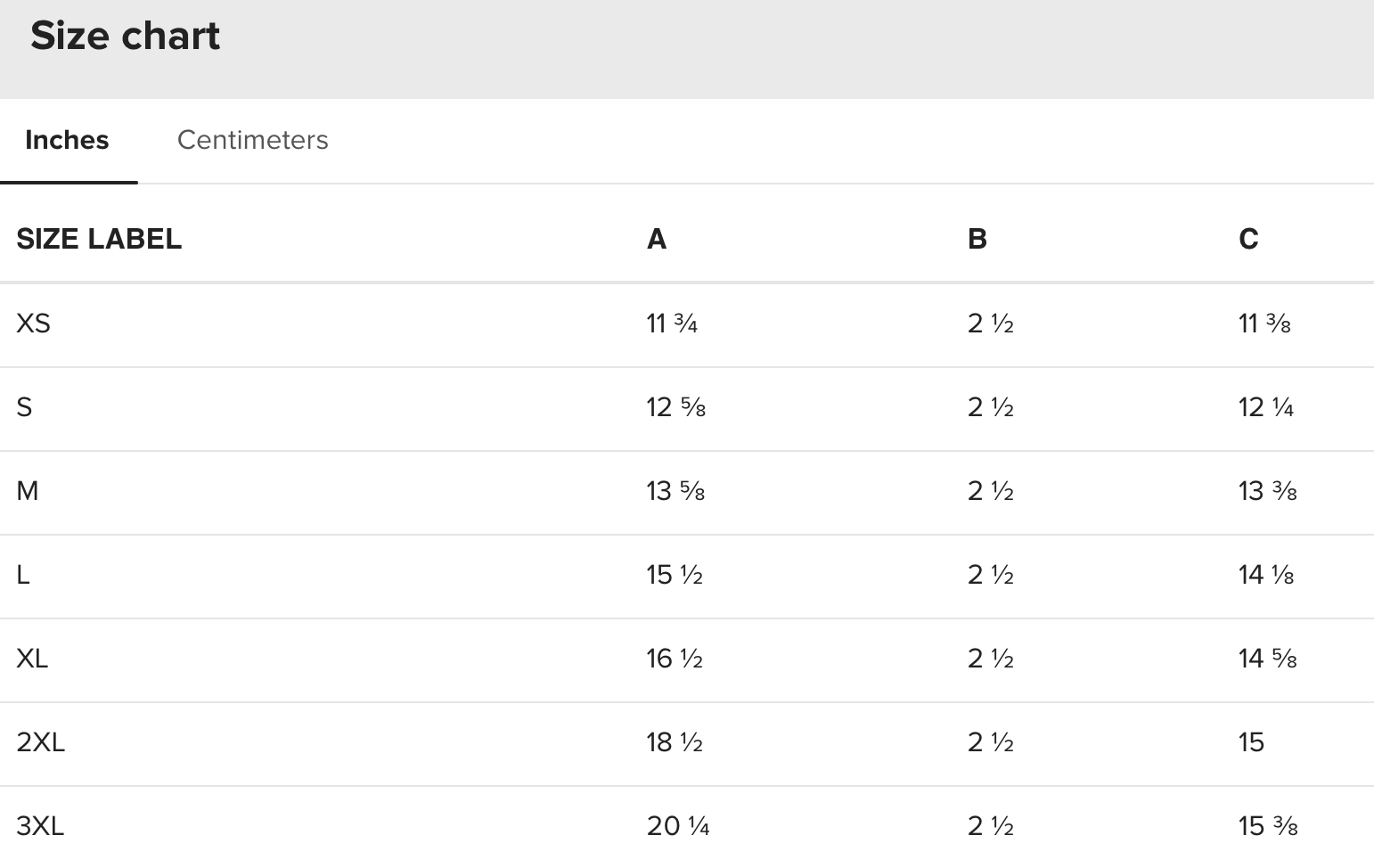Viewport: 1374px width, 868px height.
Task: Click the SIZE LABEL column header
Action: (x=99, y=239)
